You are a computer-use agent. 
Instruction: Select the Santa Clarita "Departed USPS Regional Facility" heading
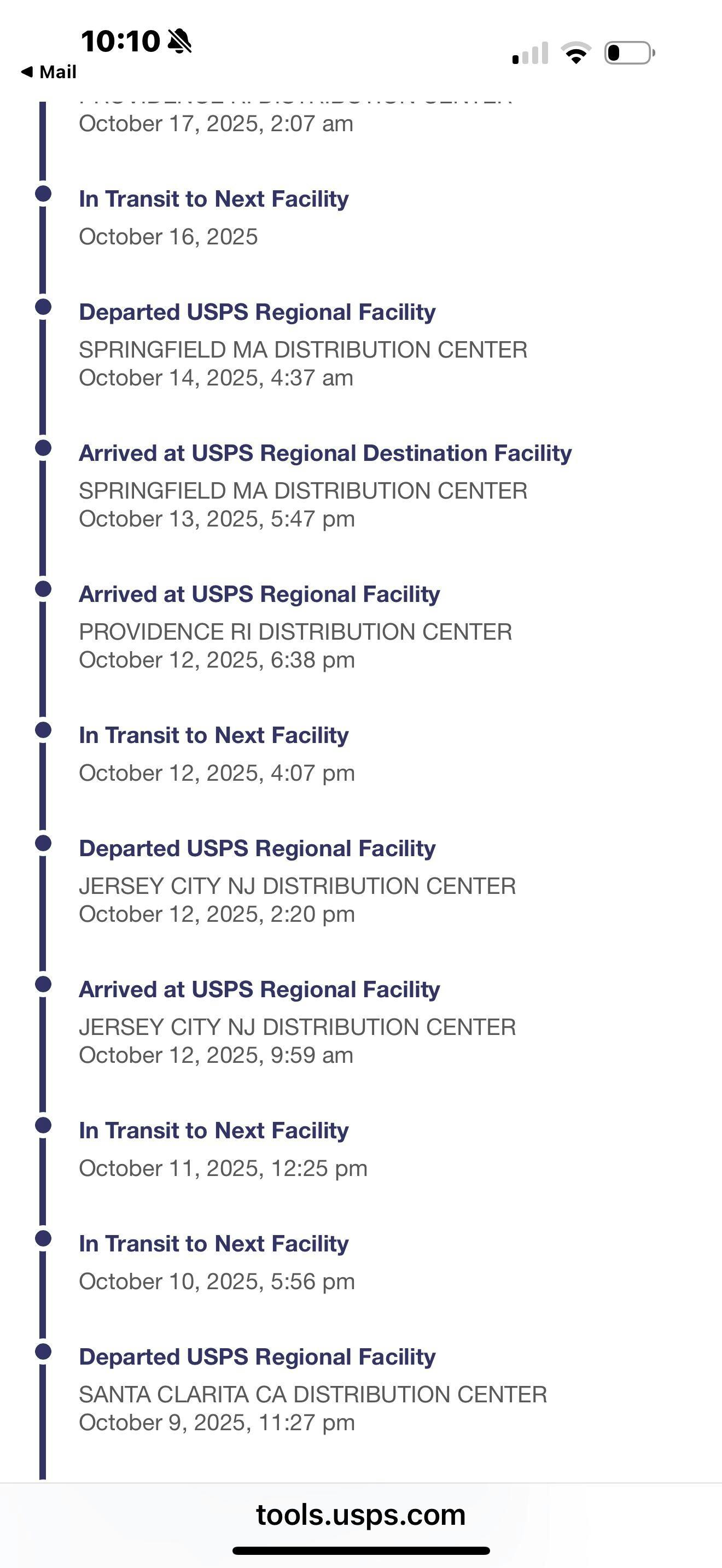click(257, 1357)
